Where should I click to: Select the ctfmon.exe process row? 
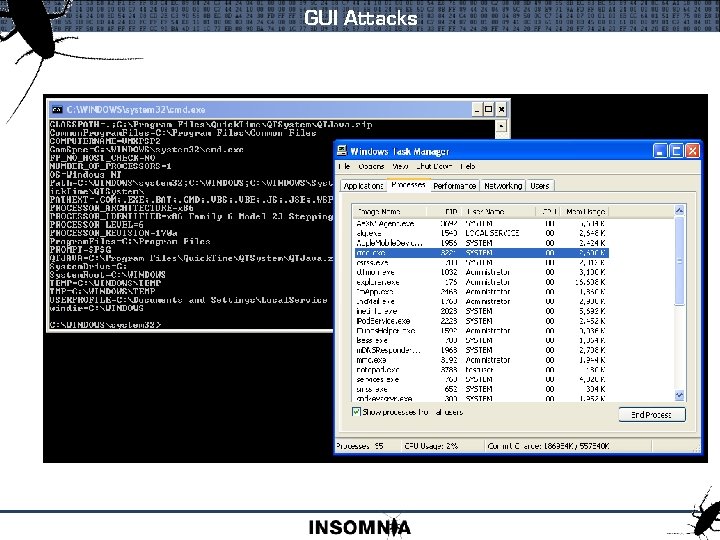click(x=481, y=272)
